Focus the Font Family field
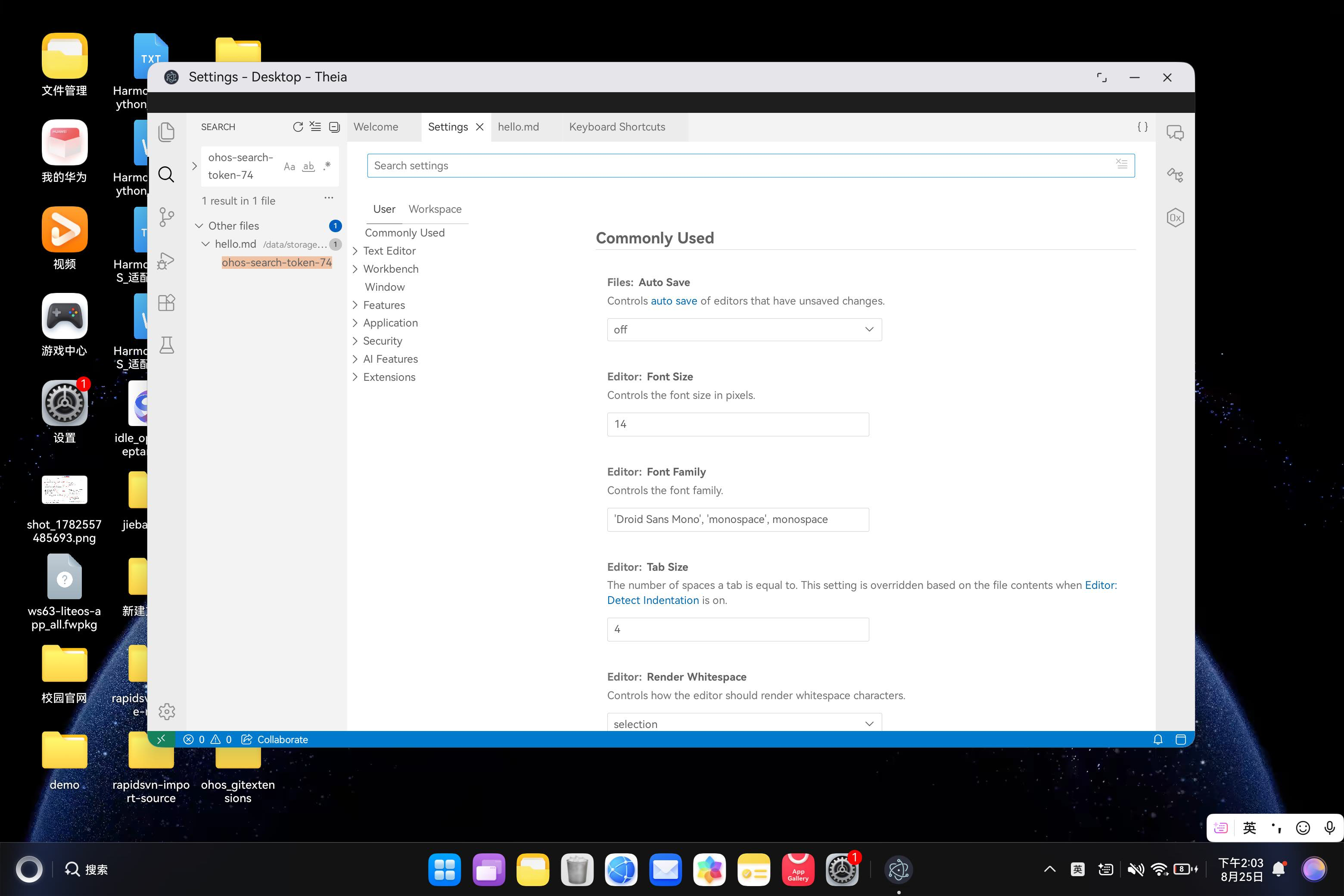 [738, 520]
